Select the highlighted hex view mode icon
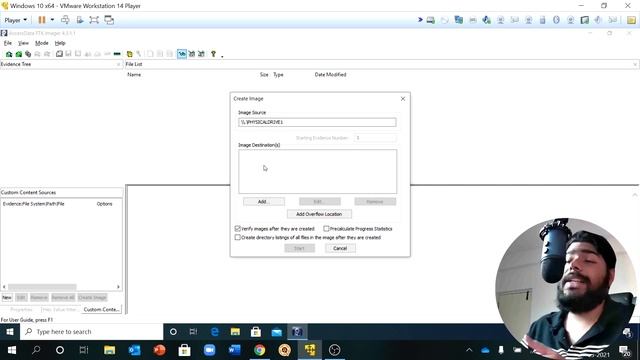The width and height of the screenshot is (640, 360). point(182,54)
